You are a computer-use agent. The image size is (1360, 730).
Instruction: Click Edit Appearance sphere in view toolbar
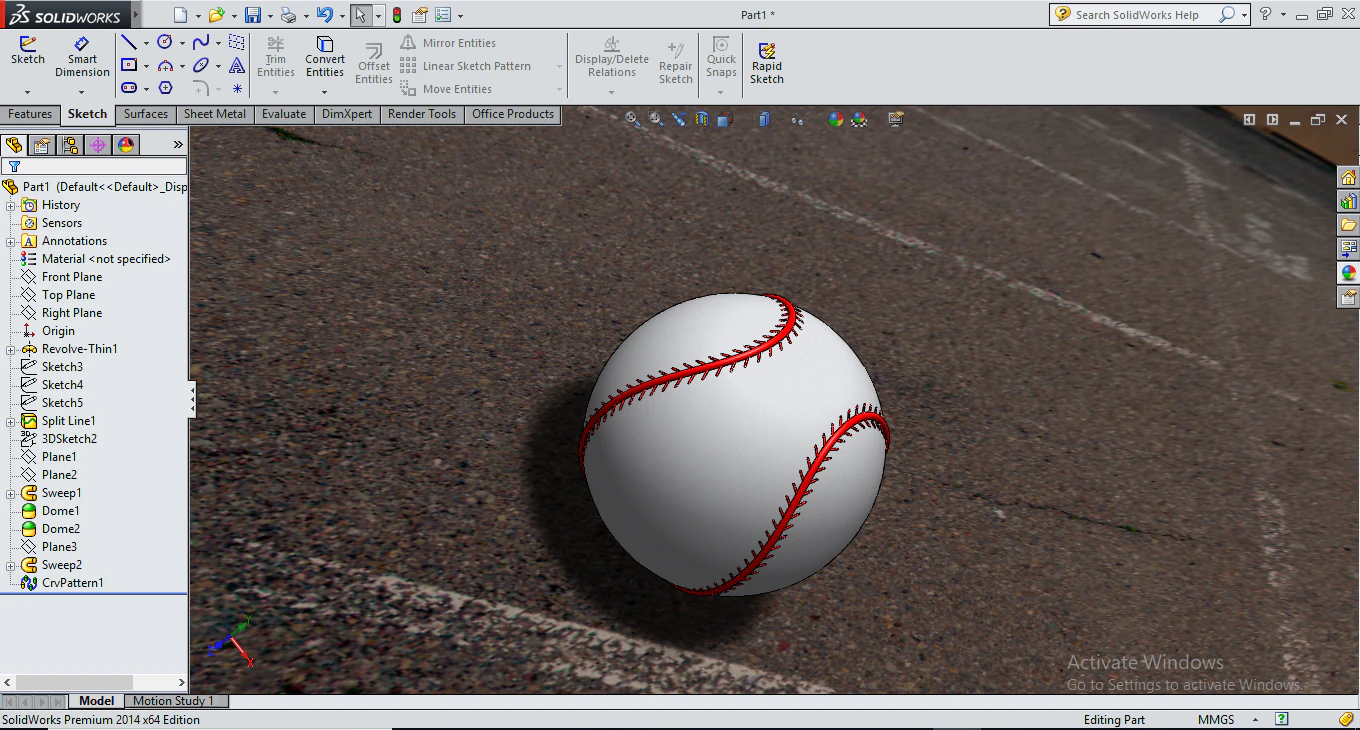pyautogui.click(x=836, y=119)
